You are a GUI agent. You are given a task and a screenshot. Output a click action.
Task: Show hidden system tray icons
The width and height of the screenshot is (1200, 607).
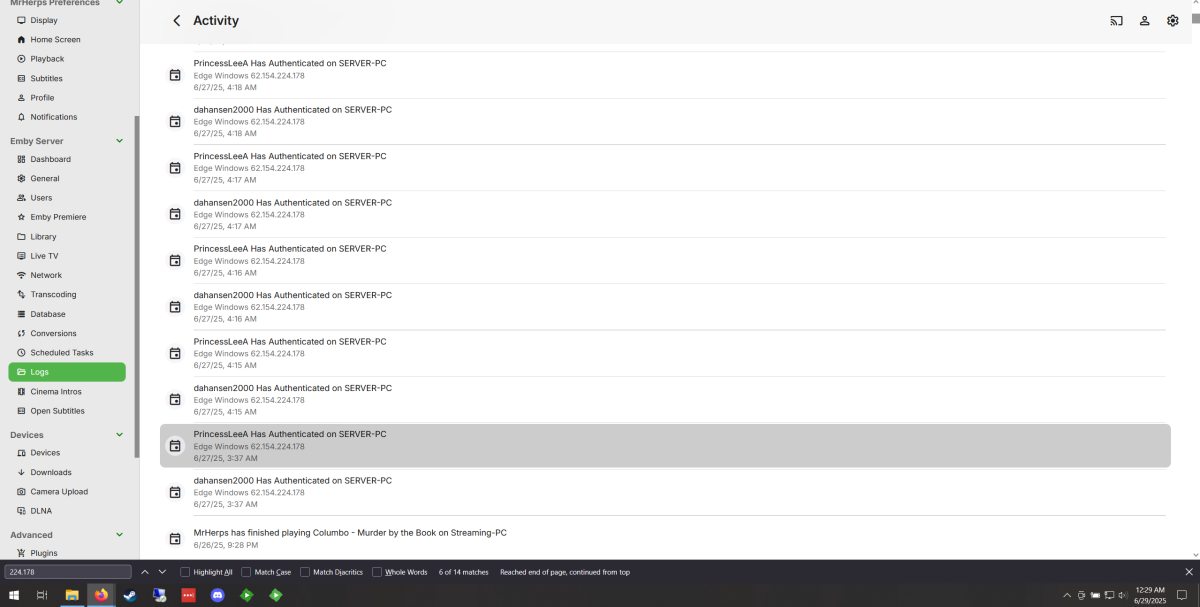(x=1066, y=595)
